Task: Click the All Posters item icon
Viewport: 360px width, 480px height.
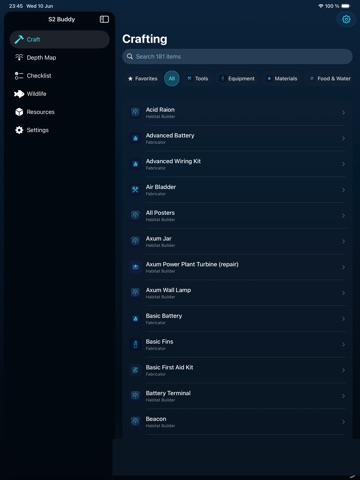Action: tap(135, 215)
